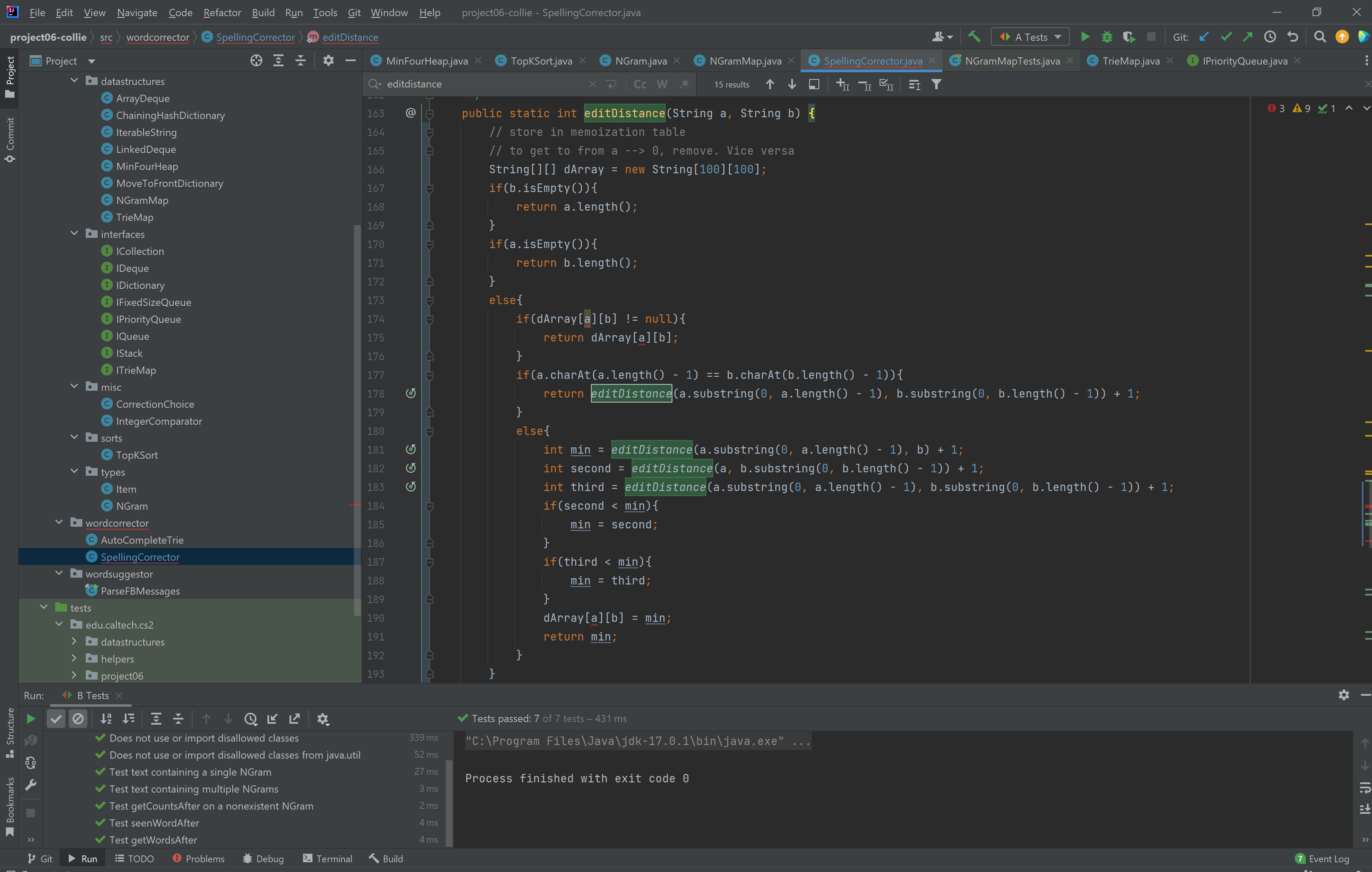Collapse the interfaces folder
This screenshot has width=1372, height=872.
click(x=74, y=234)
